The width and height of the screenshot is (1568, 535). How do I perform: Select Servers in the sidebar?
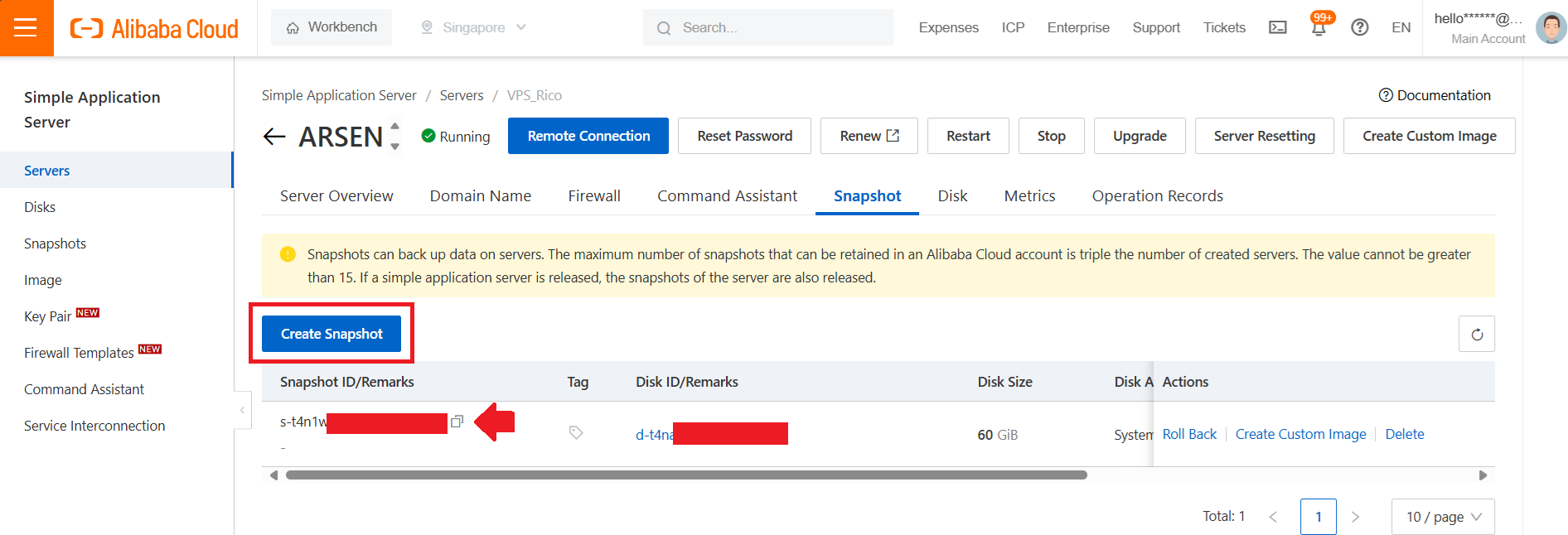click(x=116, y=171)
